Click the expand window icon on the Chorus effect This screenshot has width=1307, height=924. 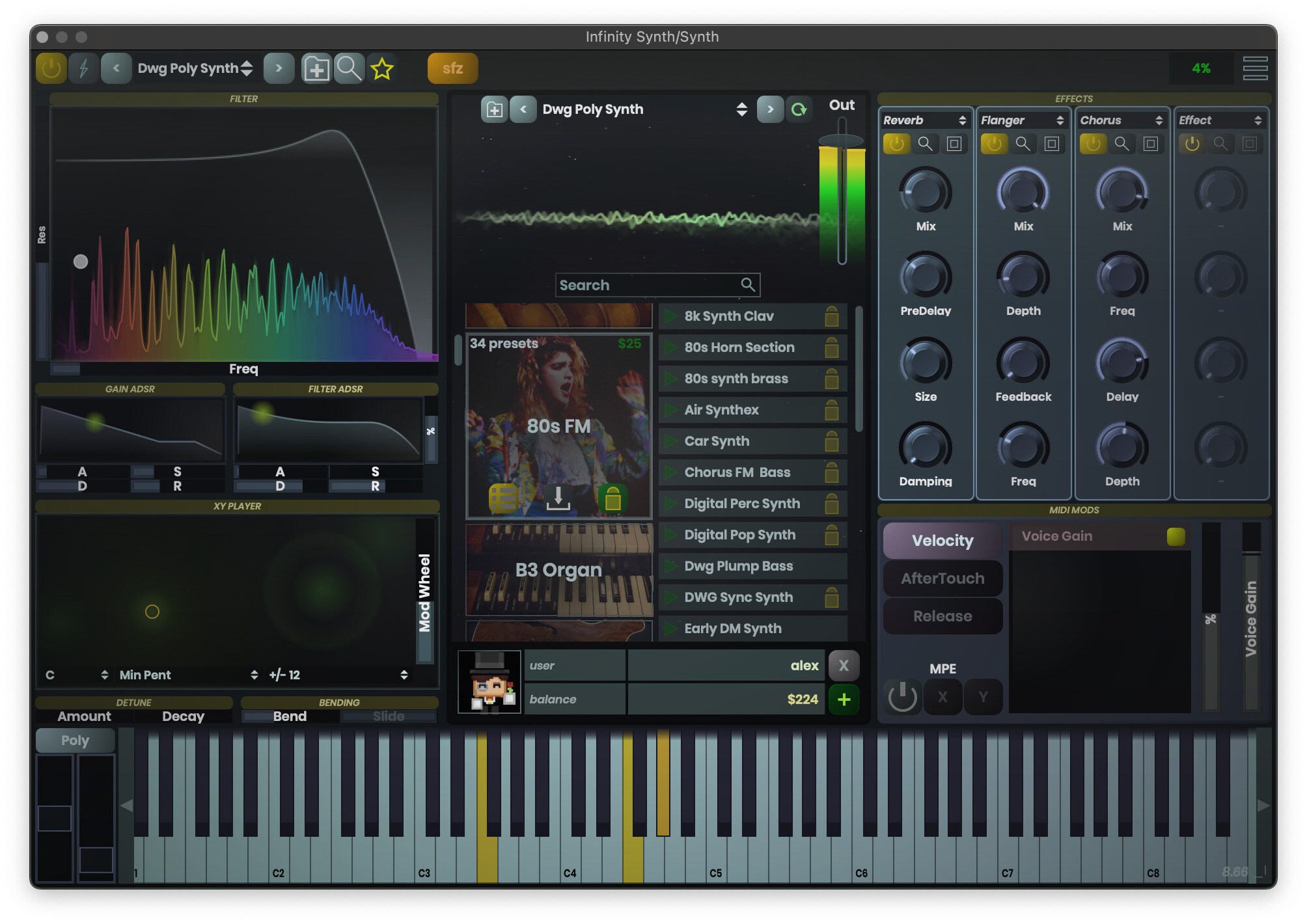(1151, 144)
